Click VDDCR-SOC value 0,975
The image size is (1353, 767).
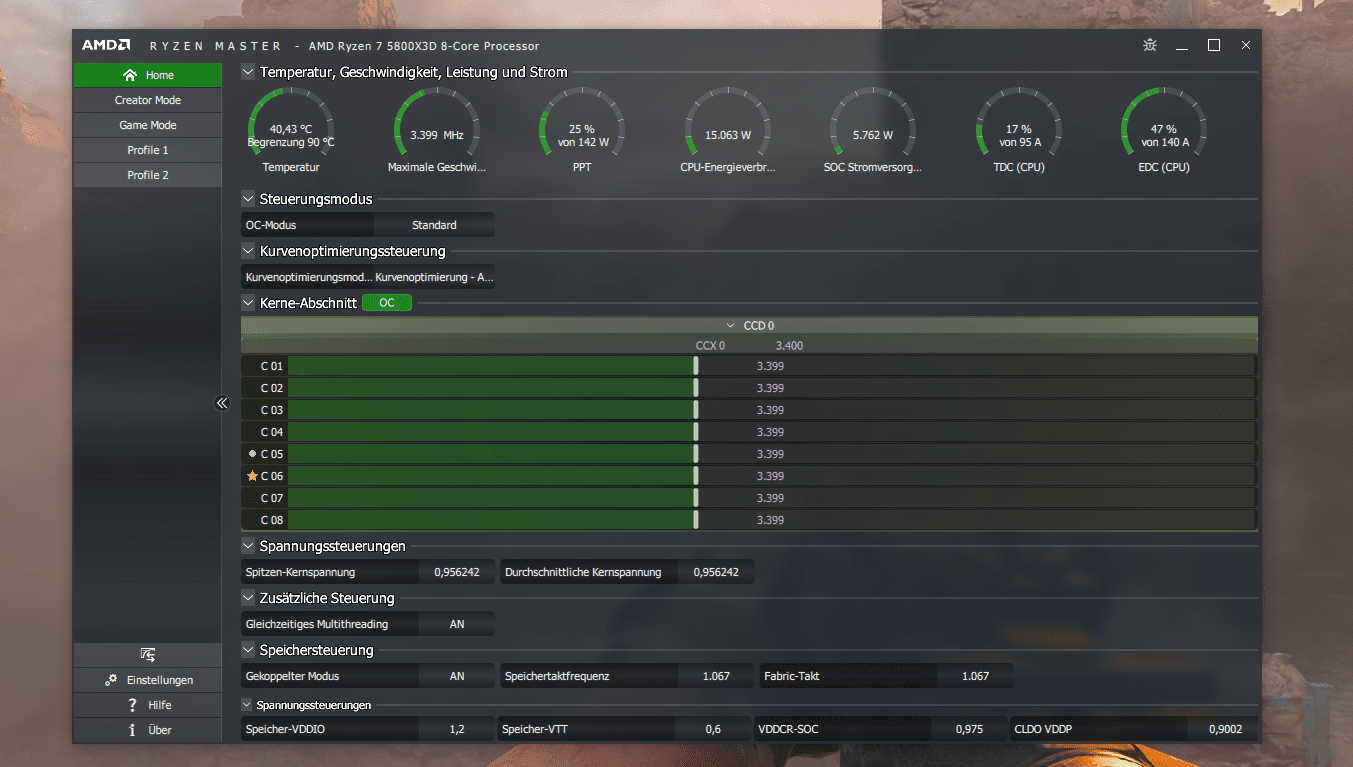pos(969,729)
